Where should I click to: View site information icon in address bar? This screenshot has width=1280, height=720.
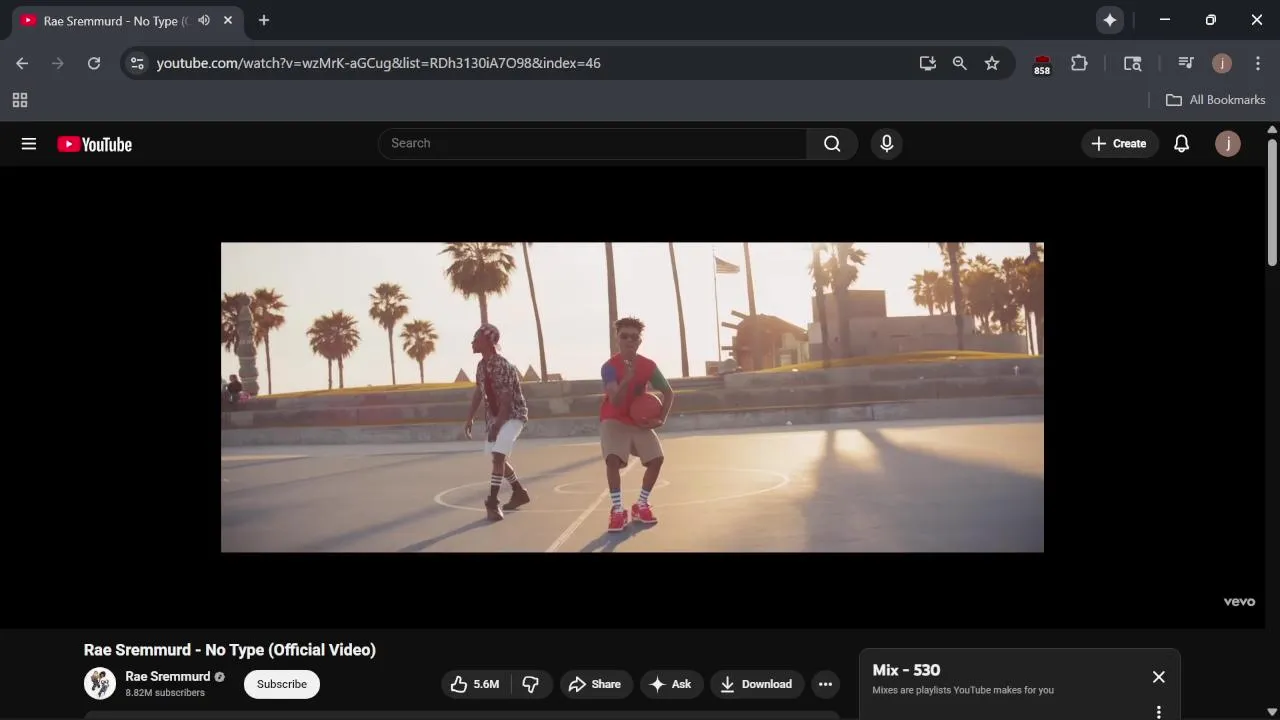point(138,63)
